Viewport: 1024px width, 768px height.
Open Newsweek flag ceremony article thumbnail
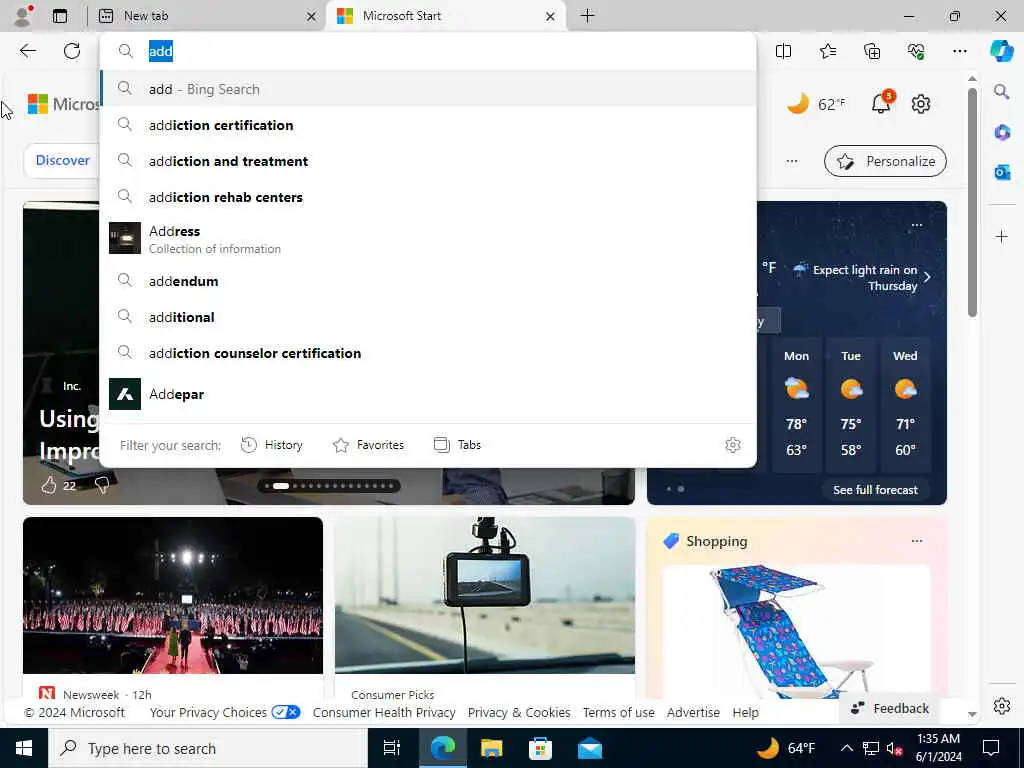(x=172, y=595)
